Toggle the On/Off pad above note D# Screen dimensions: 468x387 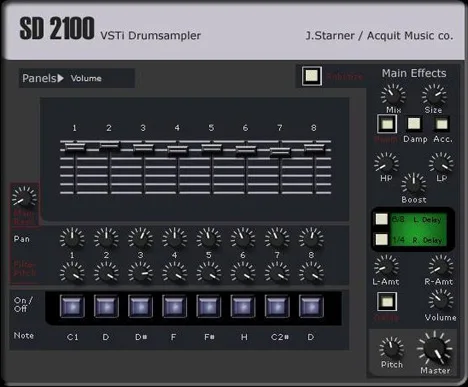pos(140,306)
